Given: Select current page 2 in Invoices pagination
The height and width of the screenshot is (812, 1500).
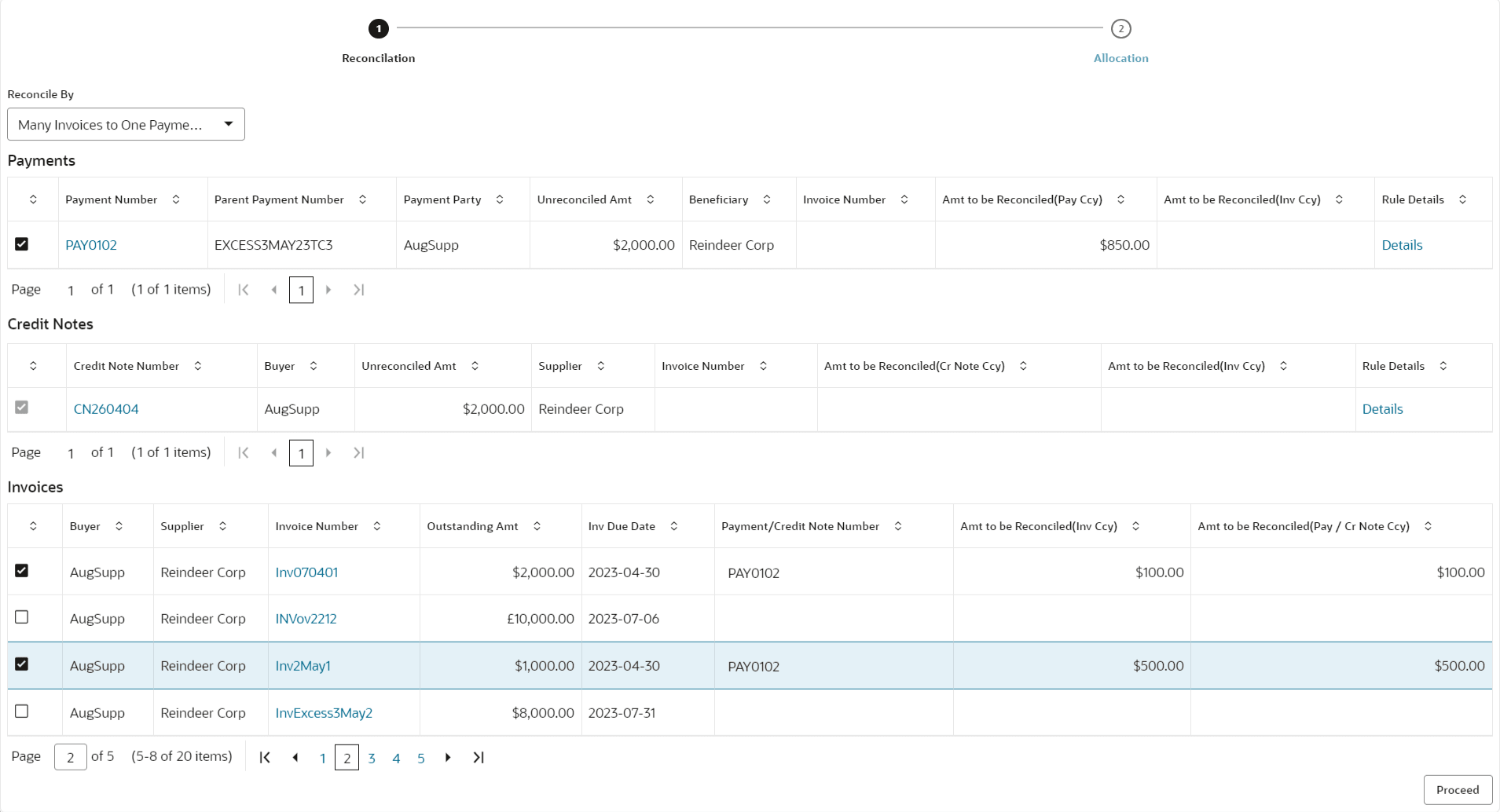Looking at the screenshot, I should [x=347, y=758].
